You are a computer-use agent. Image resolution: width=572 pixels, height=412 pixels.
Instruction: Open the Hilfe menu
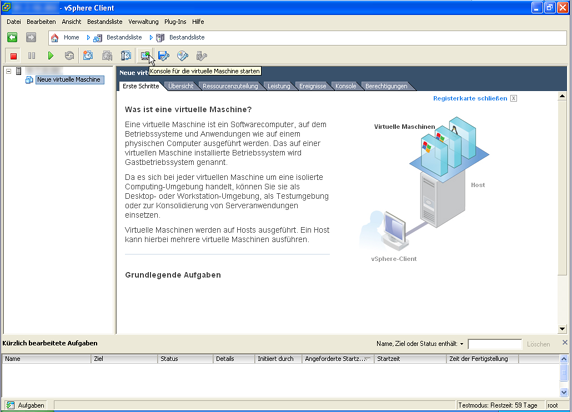(198, 22)
